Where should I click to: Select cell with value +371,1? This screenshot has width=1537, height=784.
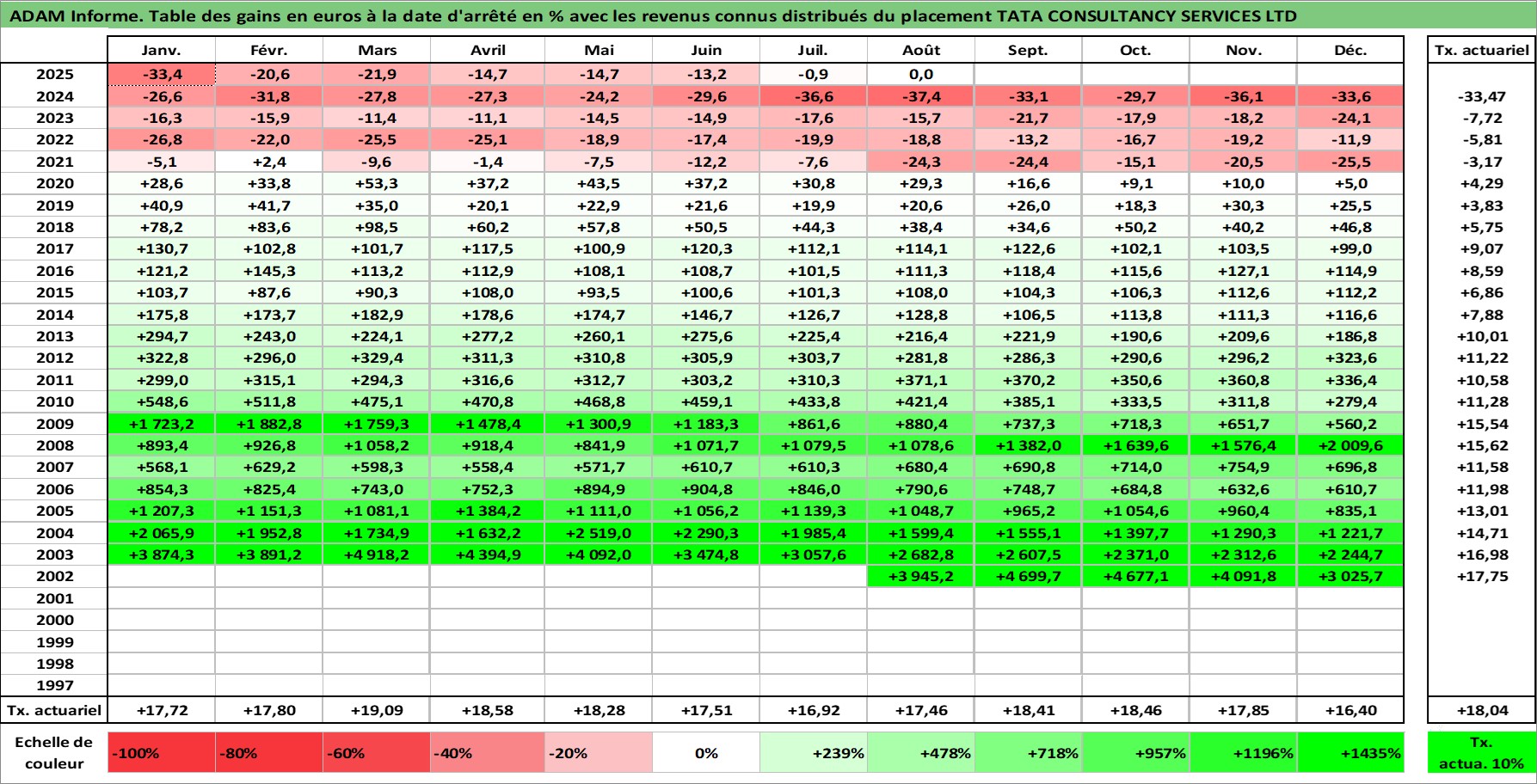click(x=921, y=380)
